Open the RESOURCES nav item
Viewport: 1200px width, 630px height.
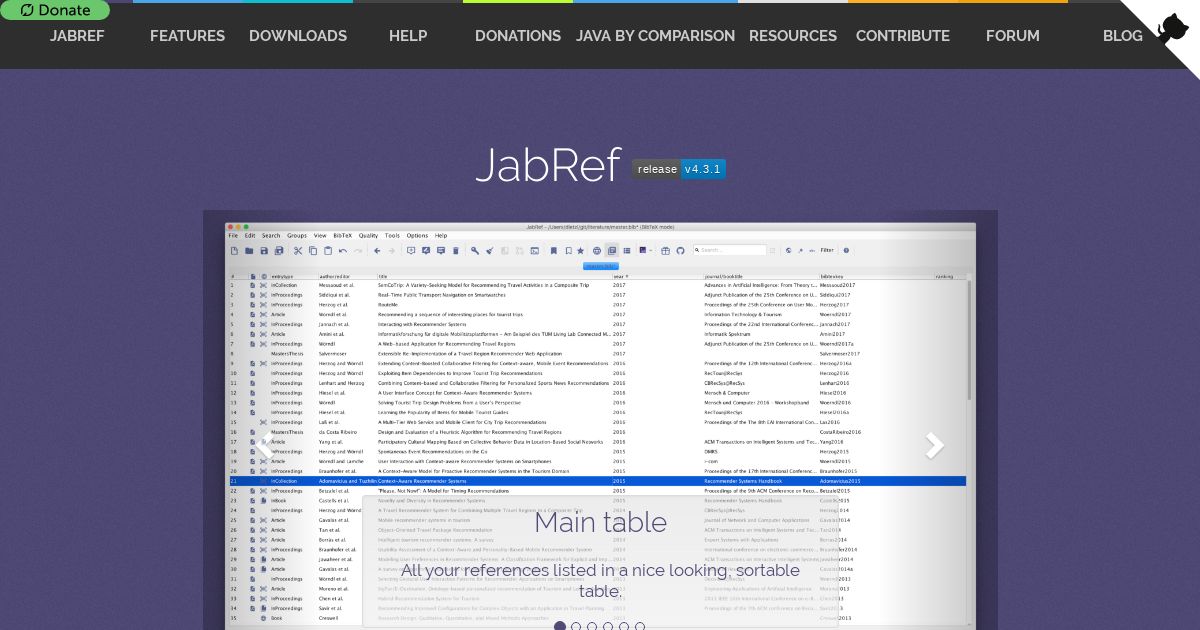793,36
